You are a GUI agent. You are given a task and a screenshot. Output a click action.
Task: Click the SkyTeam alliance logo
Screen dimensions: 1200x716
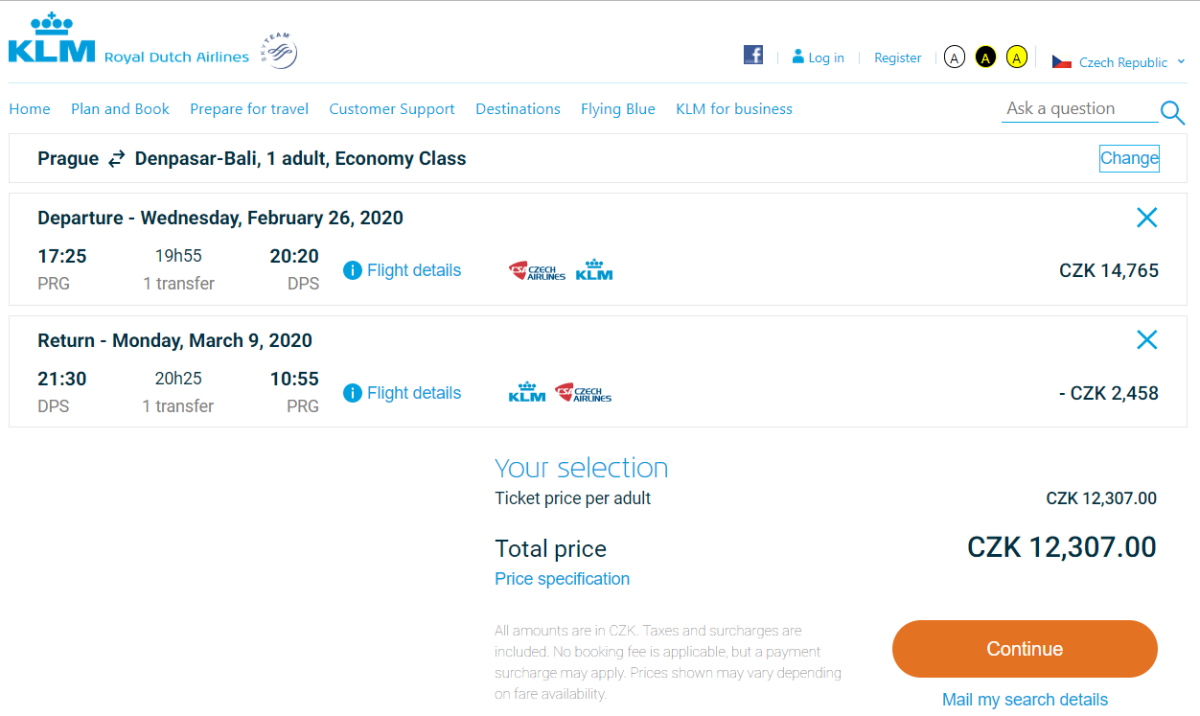[279, 50]
